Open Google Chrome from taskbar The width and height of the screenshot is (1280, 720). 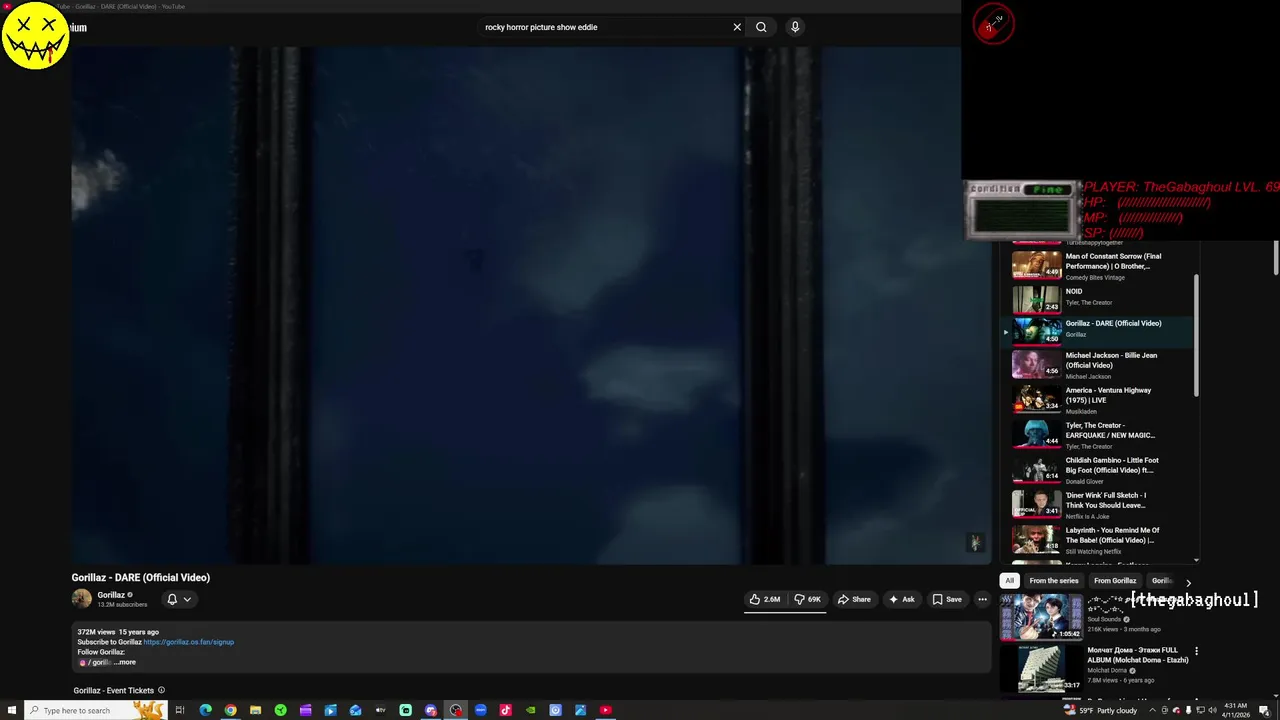click(x=230, y=710)
